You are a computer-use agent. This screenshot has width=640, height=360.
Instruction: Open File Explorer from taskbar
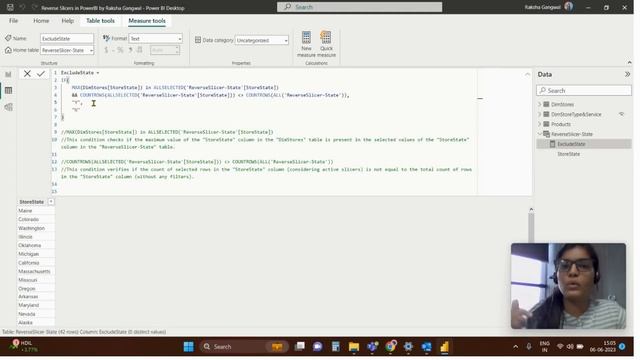(354, 347)
